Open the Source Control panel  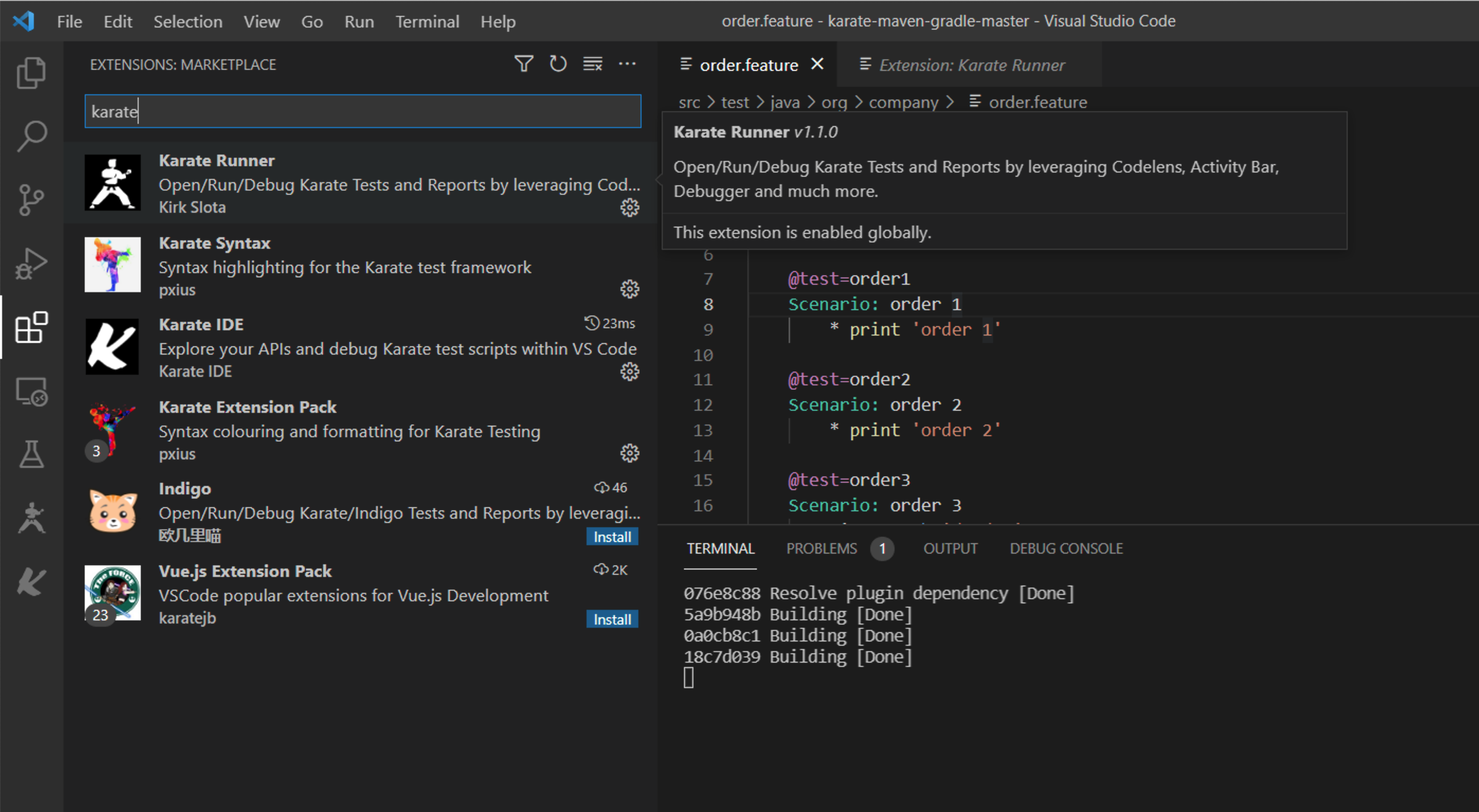[x=32, y=200]
